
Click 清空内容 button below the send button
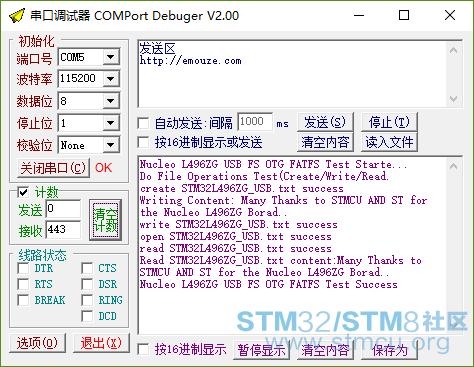pyautogui.click(x=325, y=142)
